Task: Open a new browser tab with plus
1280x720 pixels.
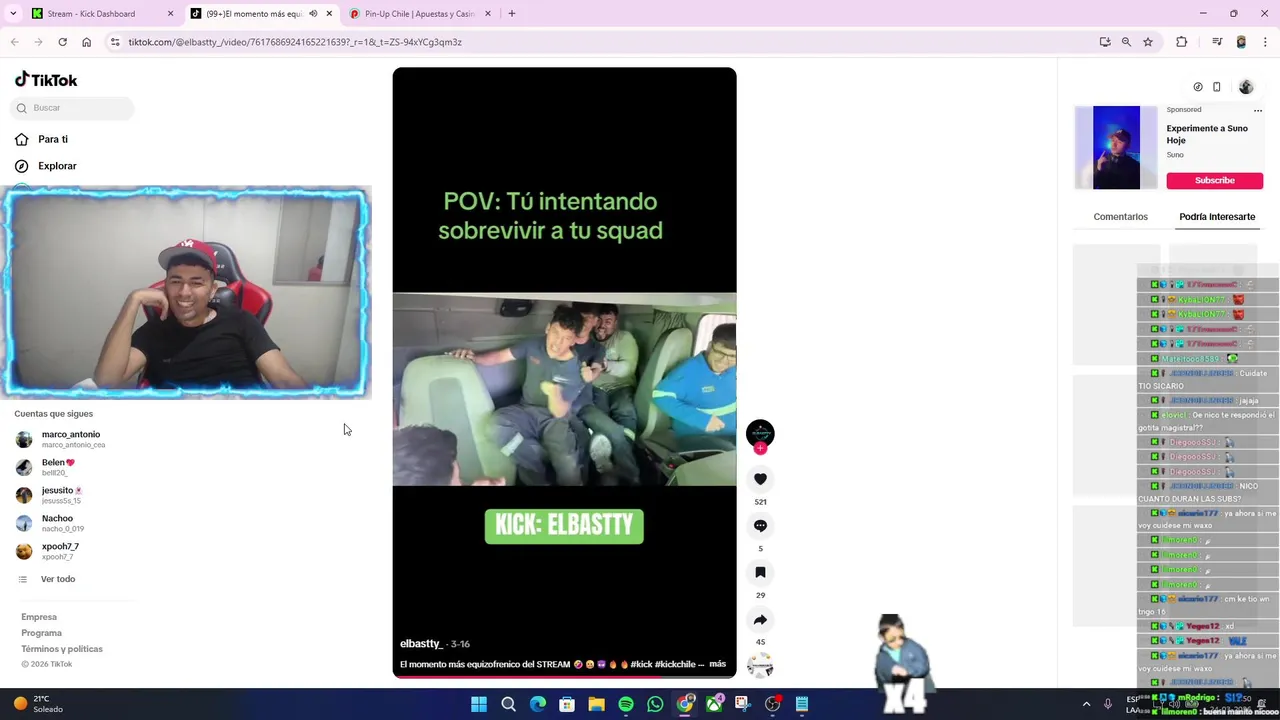Action: (512, 14)
